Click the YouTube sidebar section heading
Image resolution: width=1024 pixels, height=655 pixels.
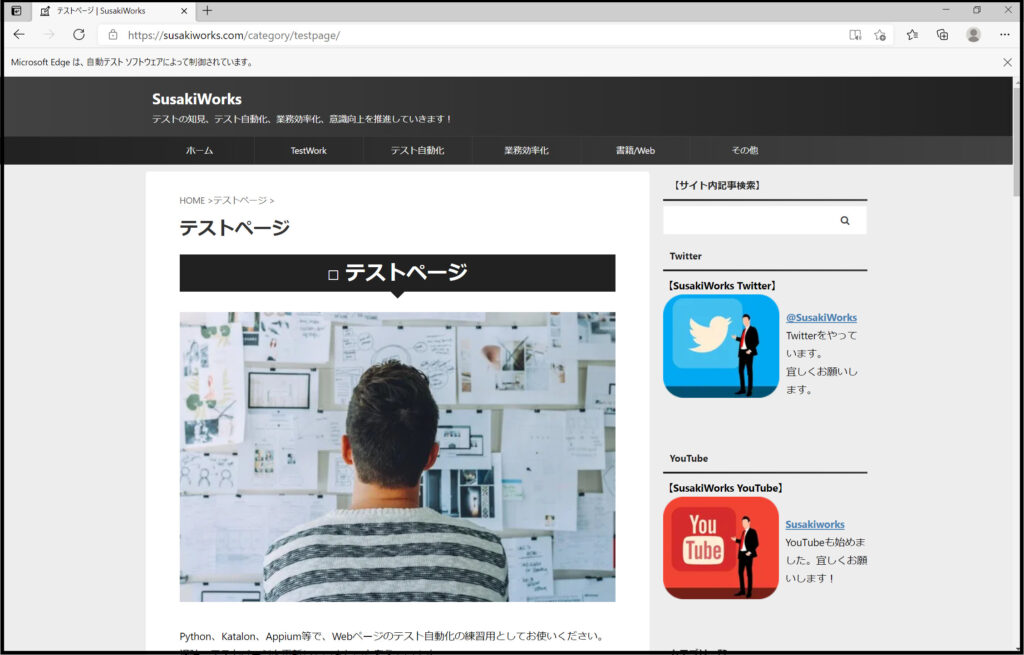[688, 458]
